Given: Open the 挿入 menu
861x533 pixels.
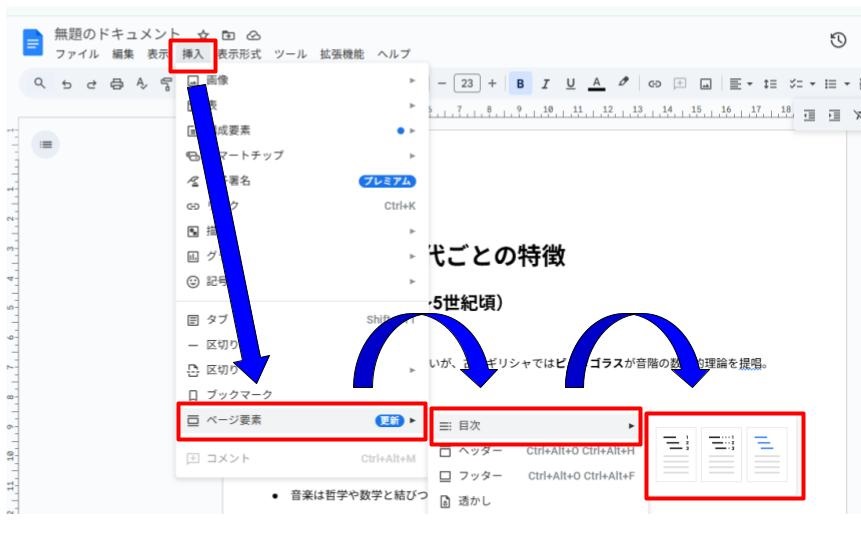Looking at the screenshot, I should [x=193, y=54].
